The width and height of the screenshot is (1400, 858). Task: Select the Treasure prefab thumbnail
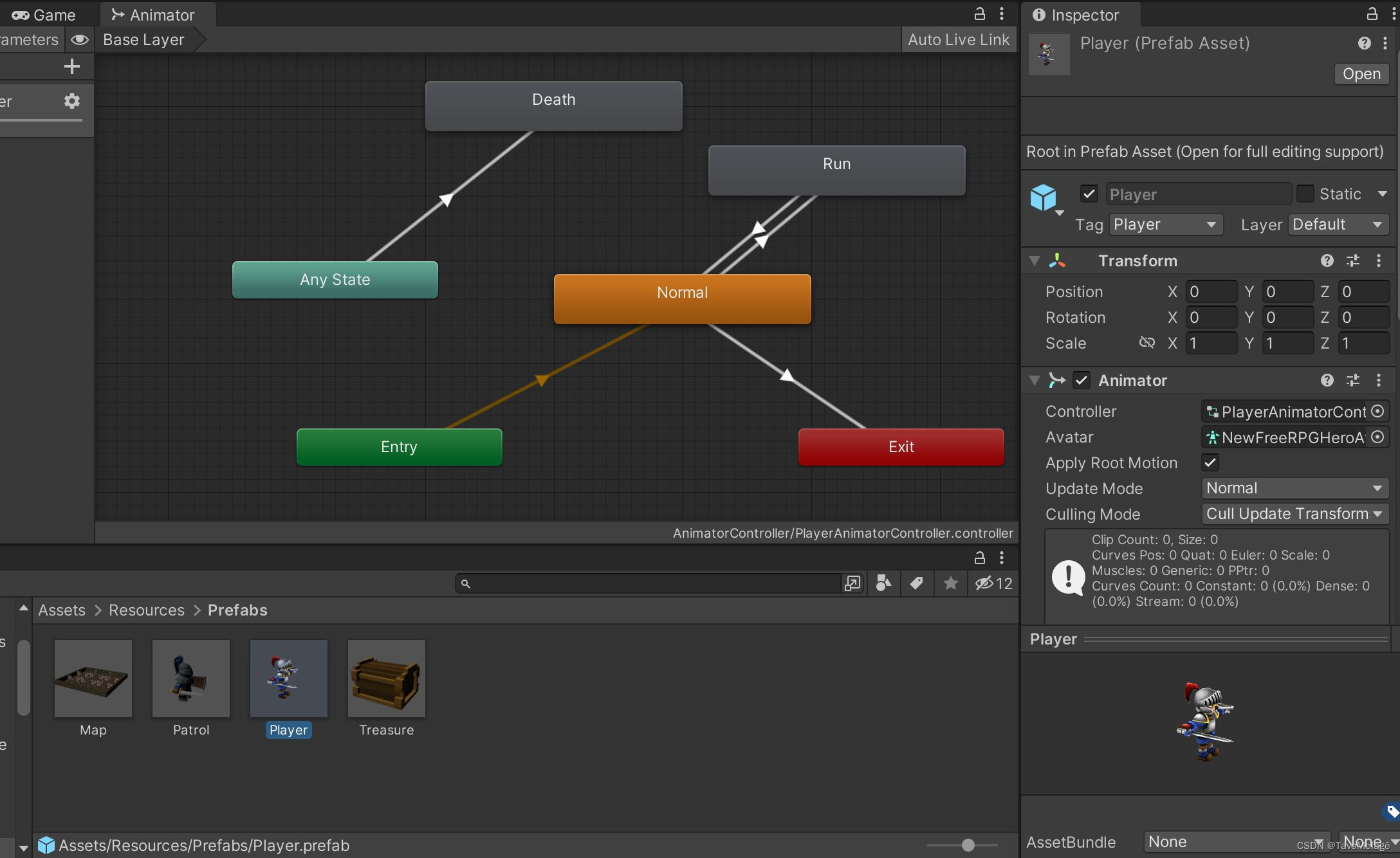(386, 679)
